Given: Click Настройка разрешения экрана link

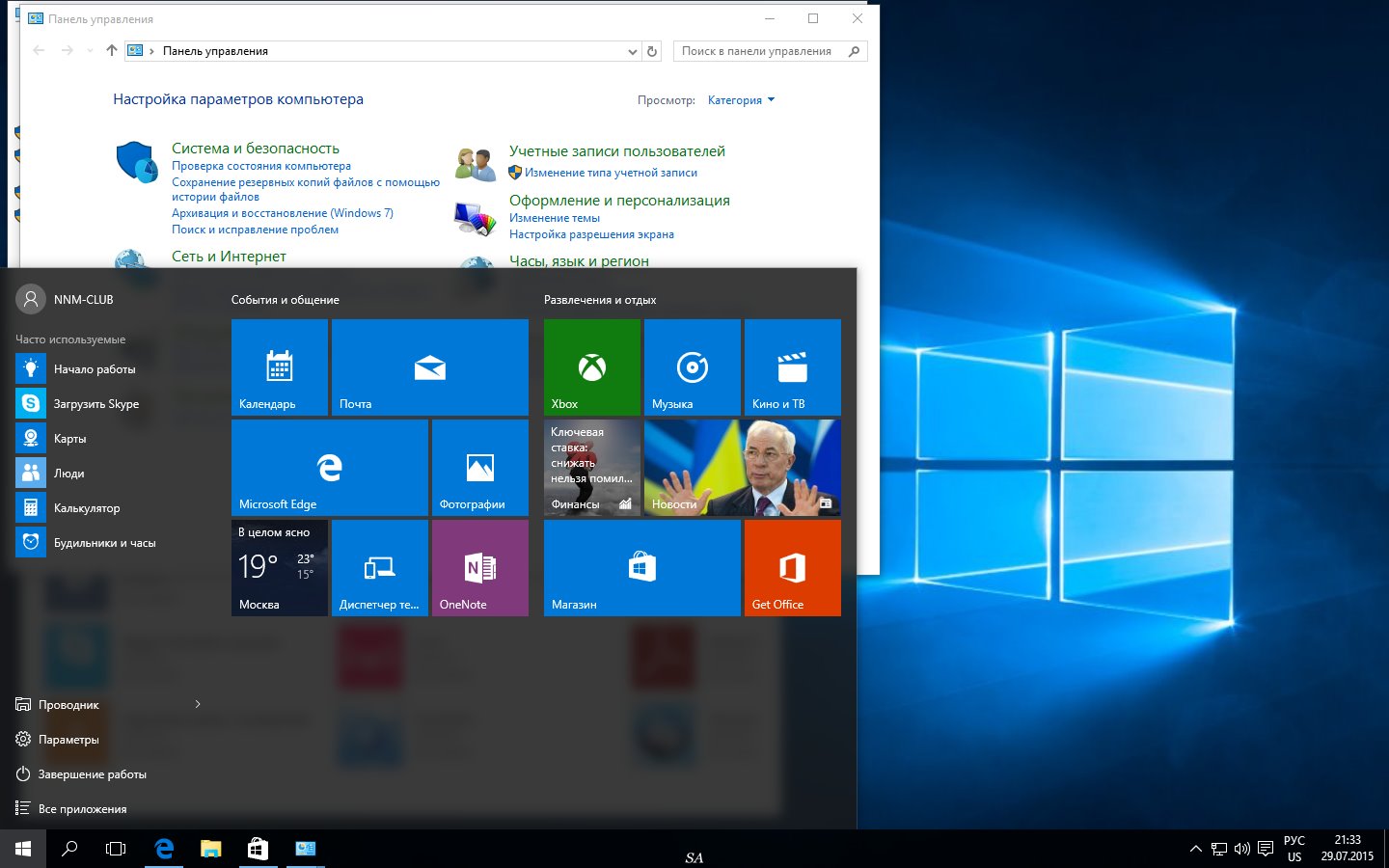Looking at the screenshot, I should pos(591,234).
